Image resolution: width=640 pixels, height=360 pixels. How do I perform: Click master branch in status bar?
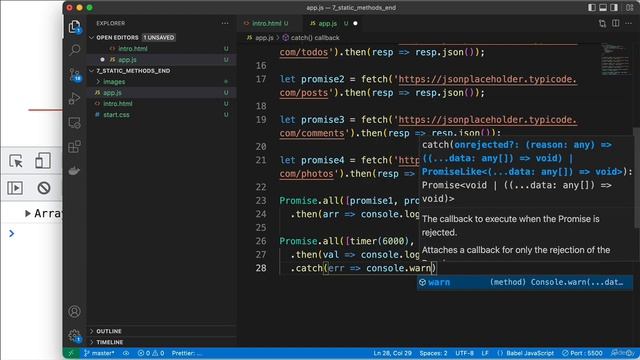(99, 353)
